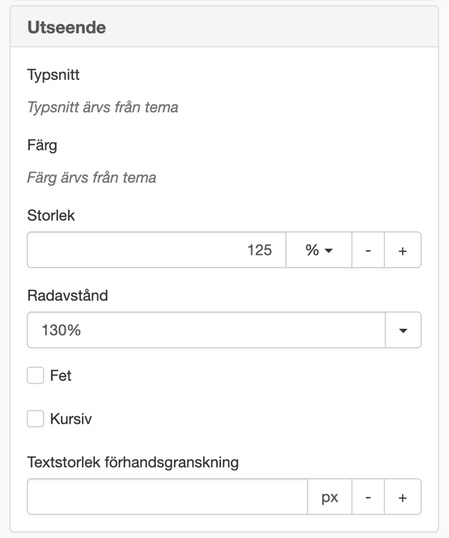
Task: Decrease Storlek with the minus button
Action: click(368, 250)
